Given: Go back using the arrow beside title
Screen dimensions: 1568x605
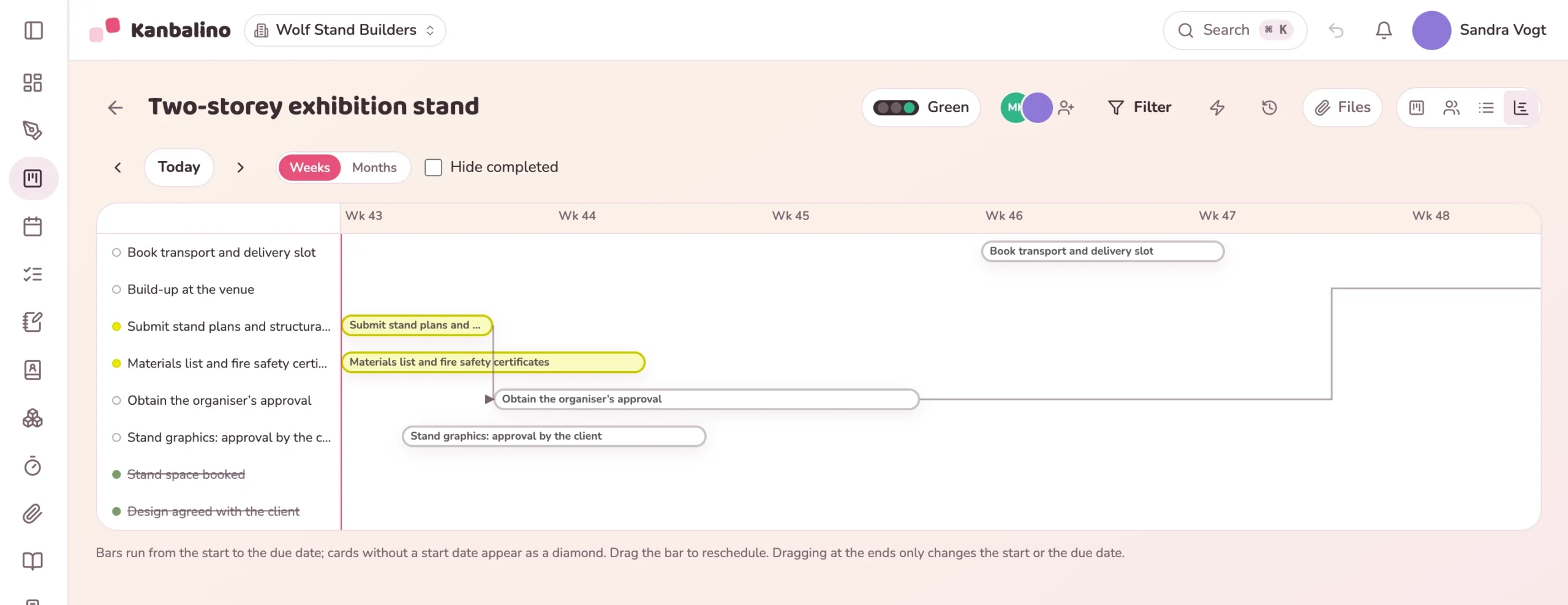Looking at the screenshot, I should (x=115, y=108).
